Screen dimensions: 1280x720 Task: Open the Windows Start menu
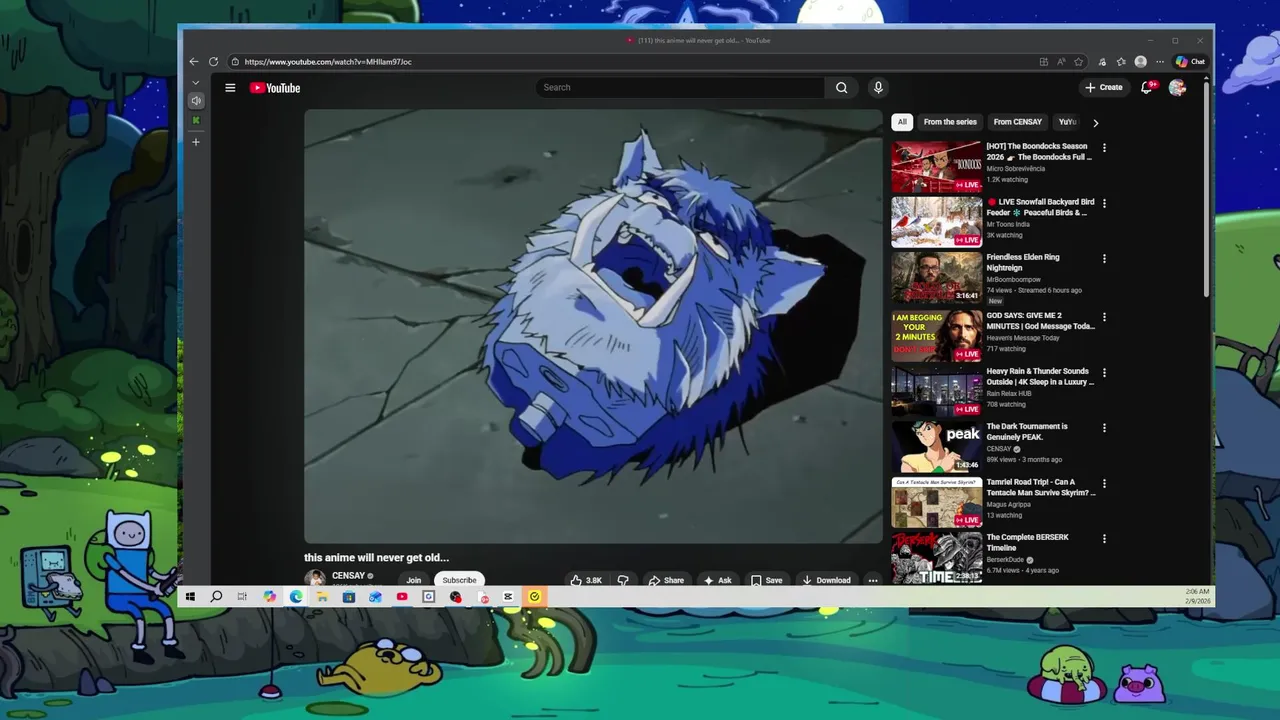(190, 597)
